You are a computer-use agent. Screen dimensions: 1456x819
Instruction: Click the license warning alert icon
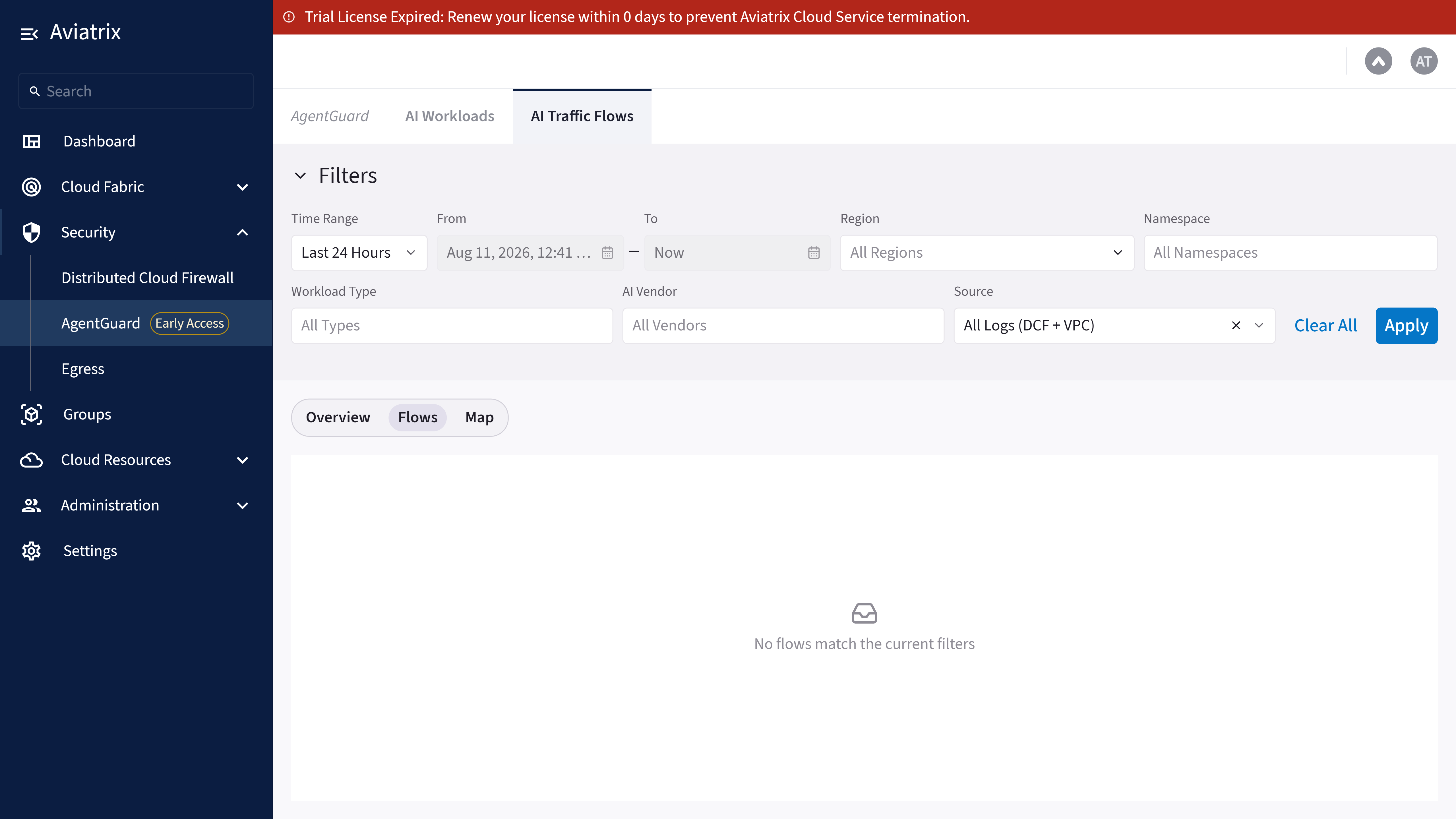coord(289,17)
